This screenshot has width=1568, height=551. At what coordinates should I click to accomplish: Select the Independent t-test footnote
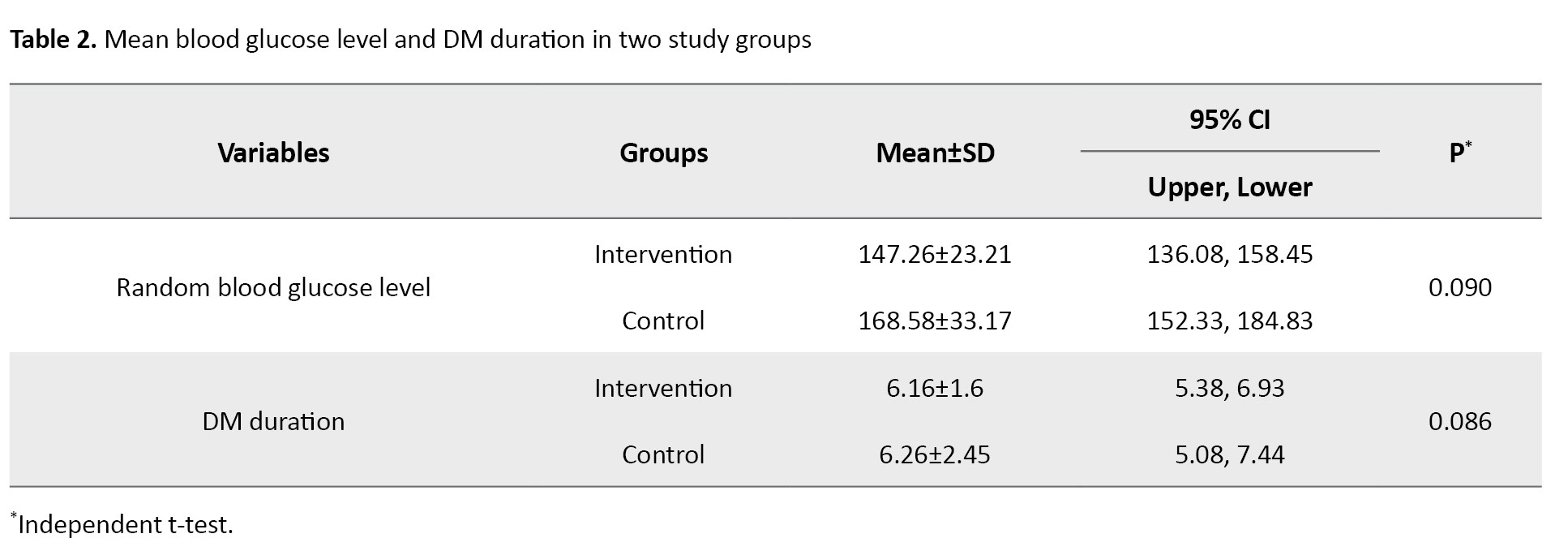(x=123, y=525)
